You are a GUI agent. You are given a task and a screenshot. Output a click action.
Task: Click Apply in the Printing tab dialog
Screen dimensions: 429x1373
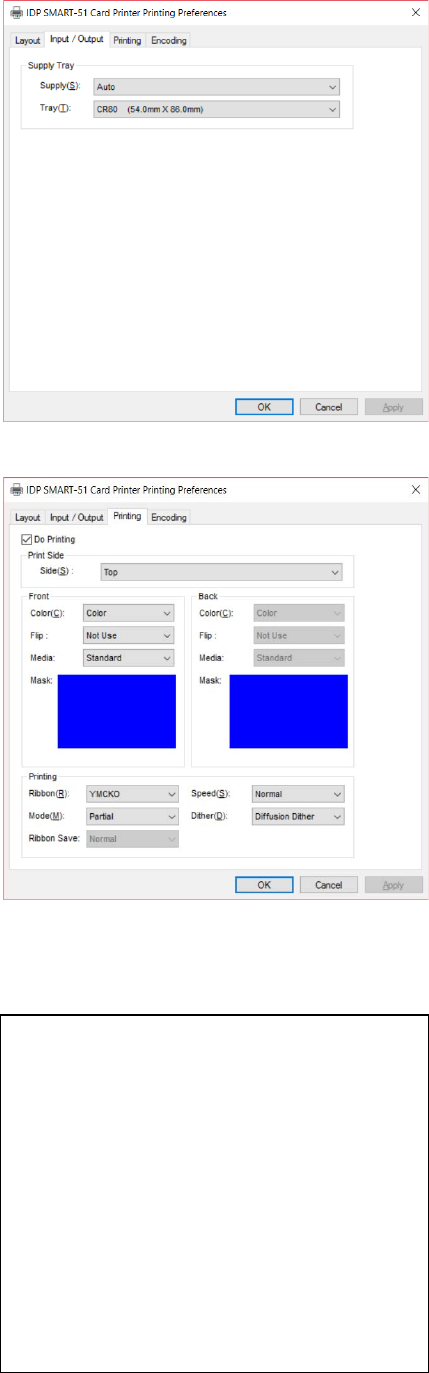pyautogui.click(x=393, y=885)
